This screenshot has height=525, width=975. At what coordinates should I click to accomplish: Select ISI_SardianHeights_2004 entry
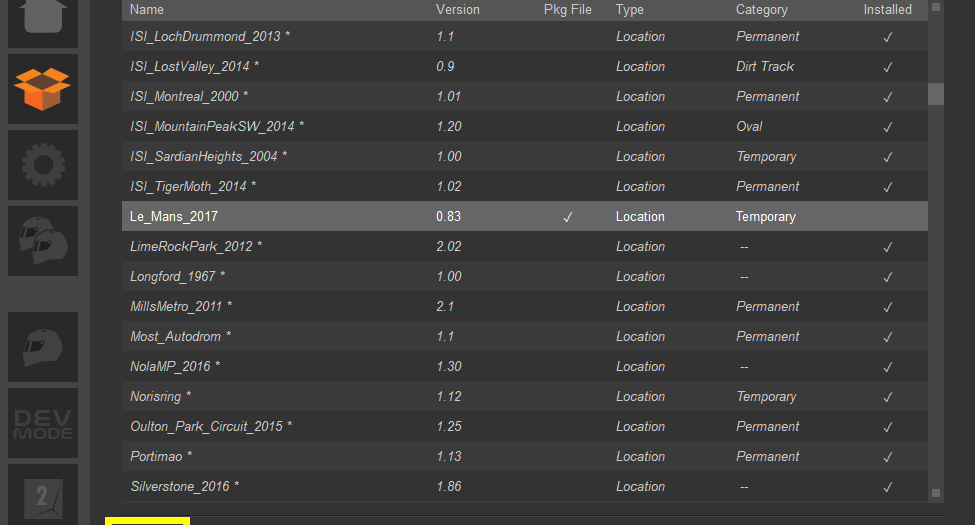click(525, 156)
